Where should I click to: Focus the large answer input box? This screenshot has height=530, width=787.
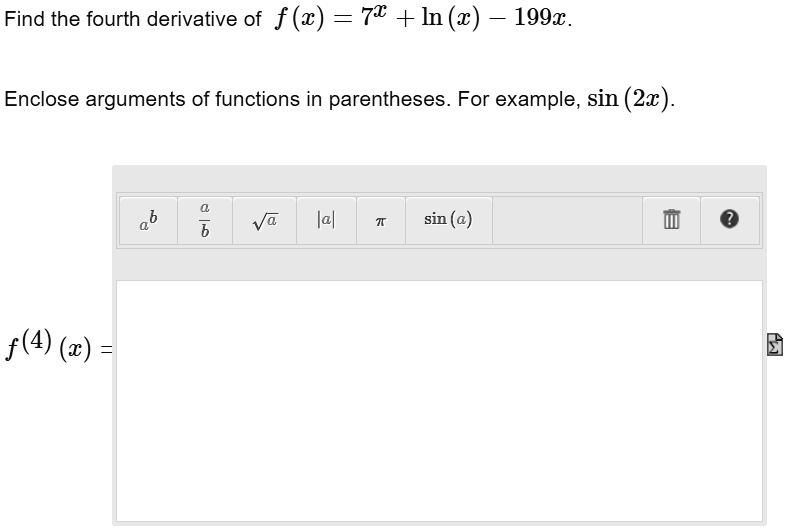coord(439,401)
